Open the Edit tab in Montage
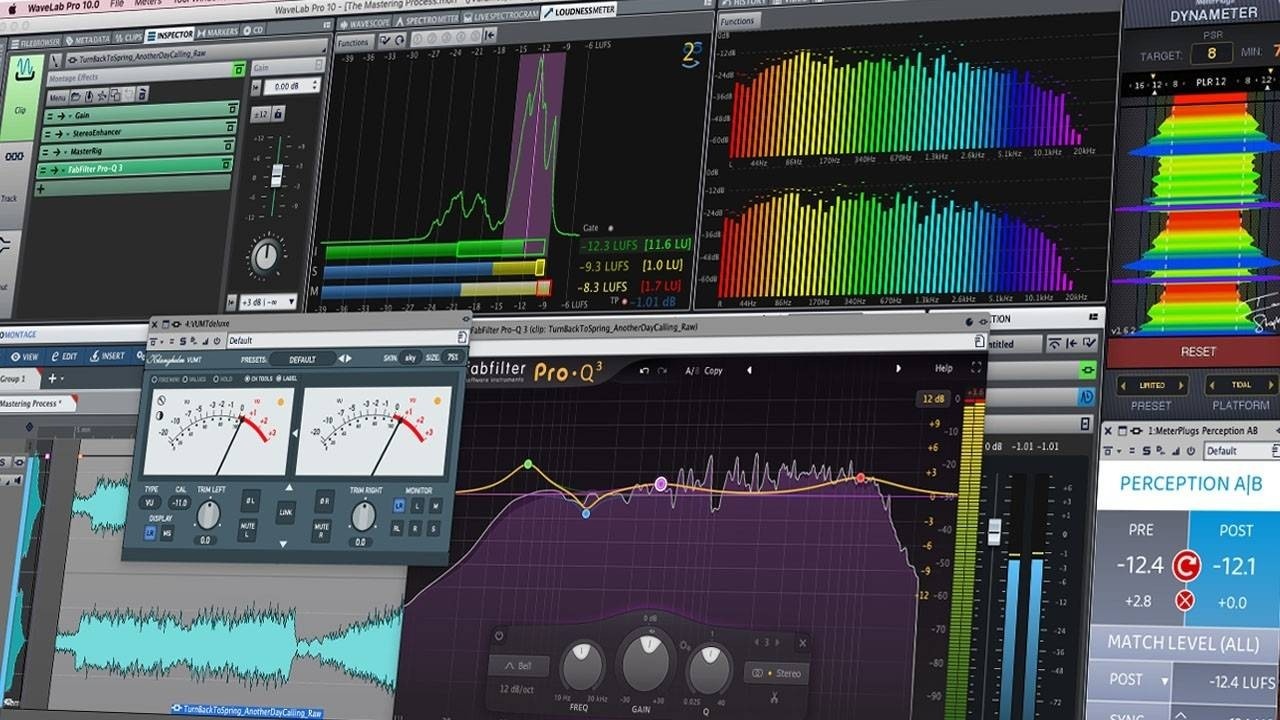The image size is (1280, 720). pos(63,356)
